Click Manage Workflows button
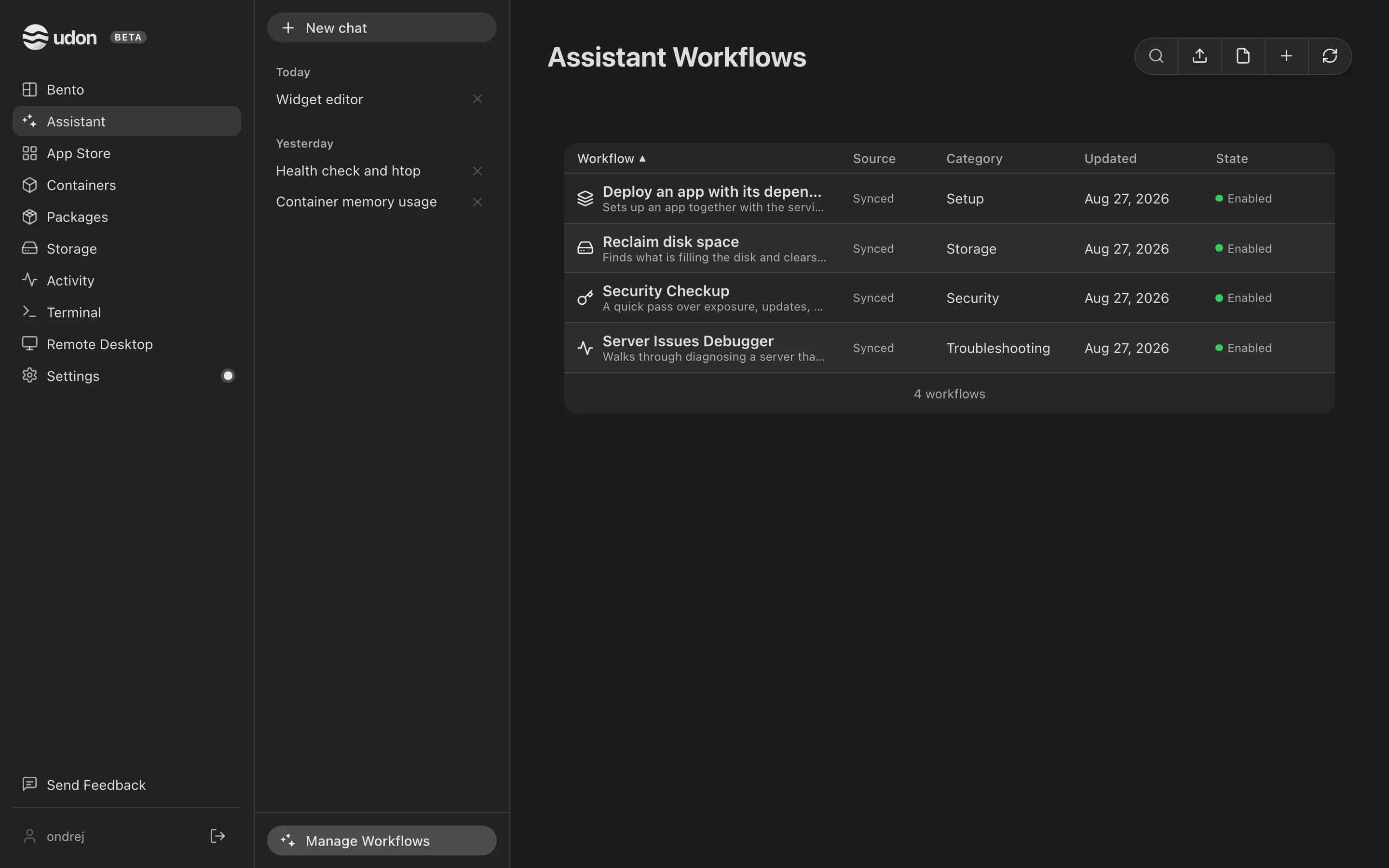 coord(381,841)
